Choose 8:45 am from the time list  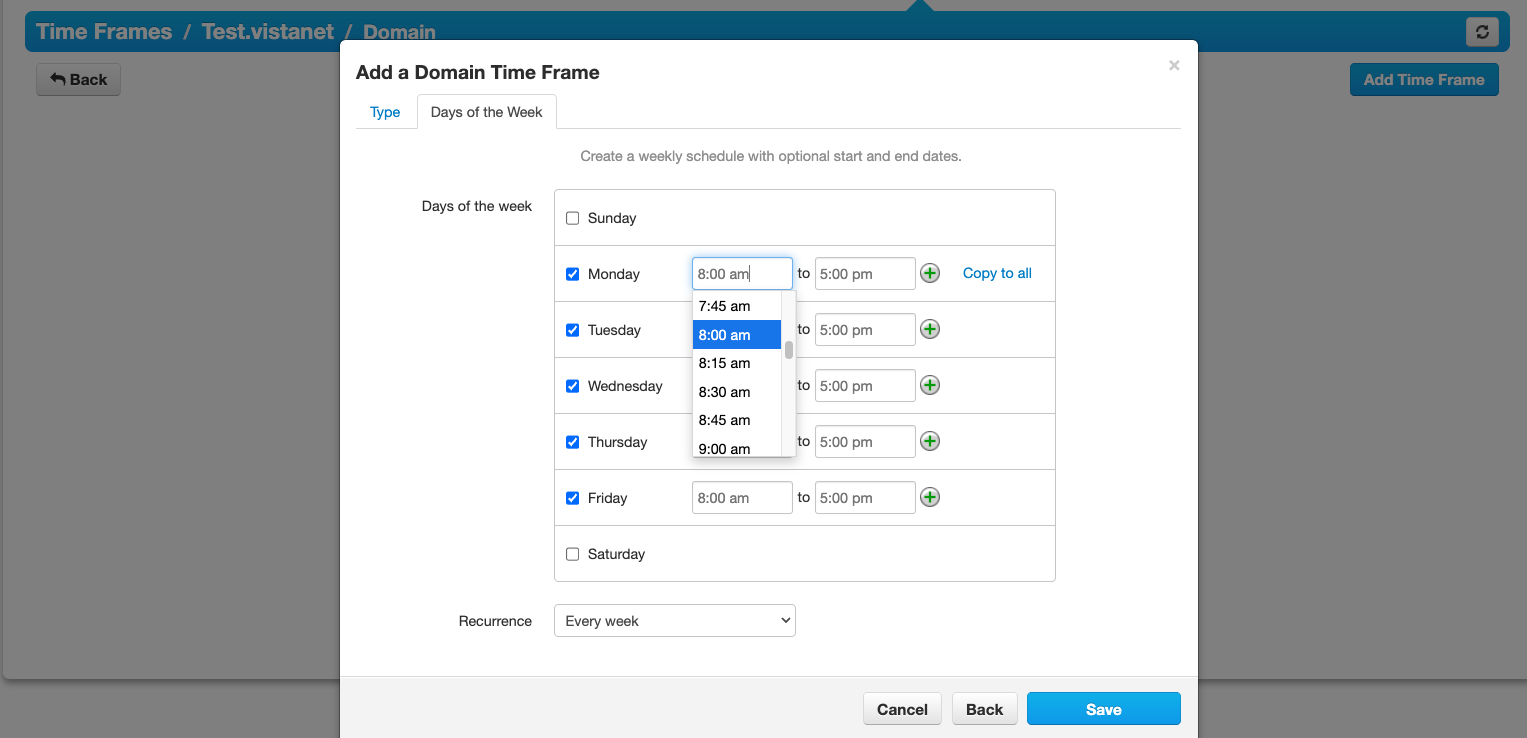pos(737,420)
